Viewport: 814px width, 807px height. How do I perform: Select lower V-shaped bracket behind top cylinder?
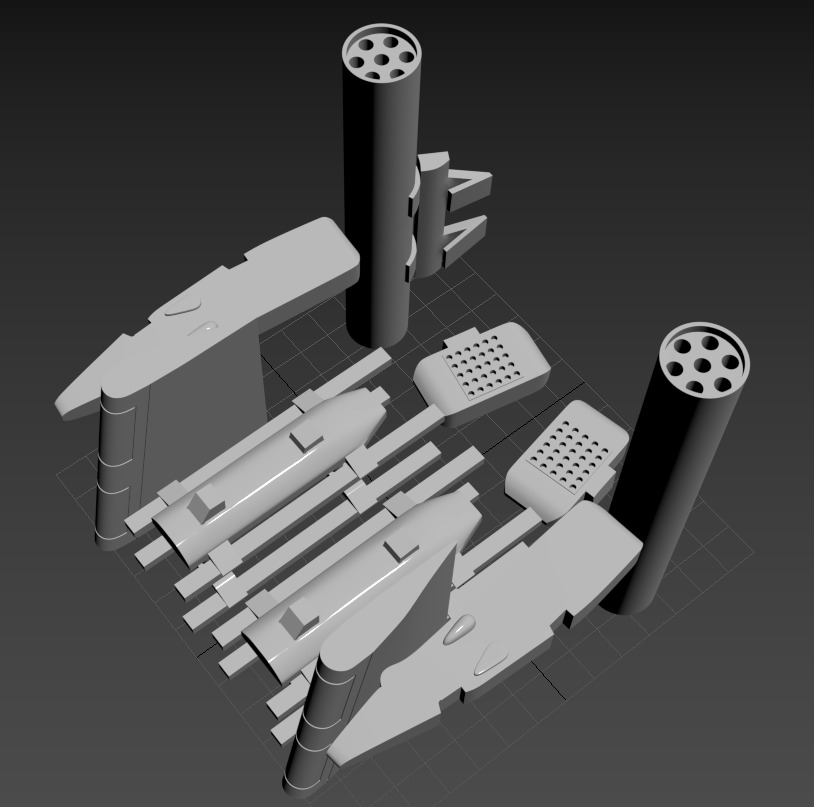[465, 240]
